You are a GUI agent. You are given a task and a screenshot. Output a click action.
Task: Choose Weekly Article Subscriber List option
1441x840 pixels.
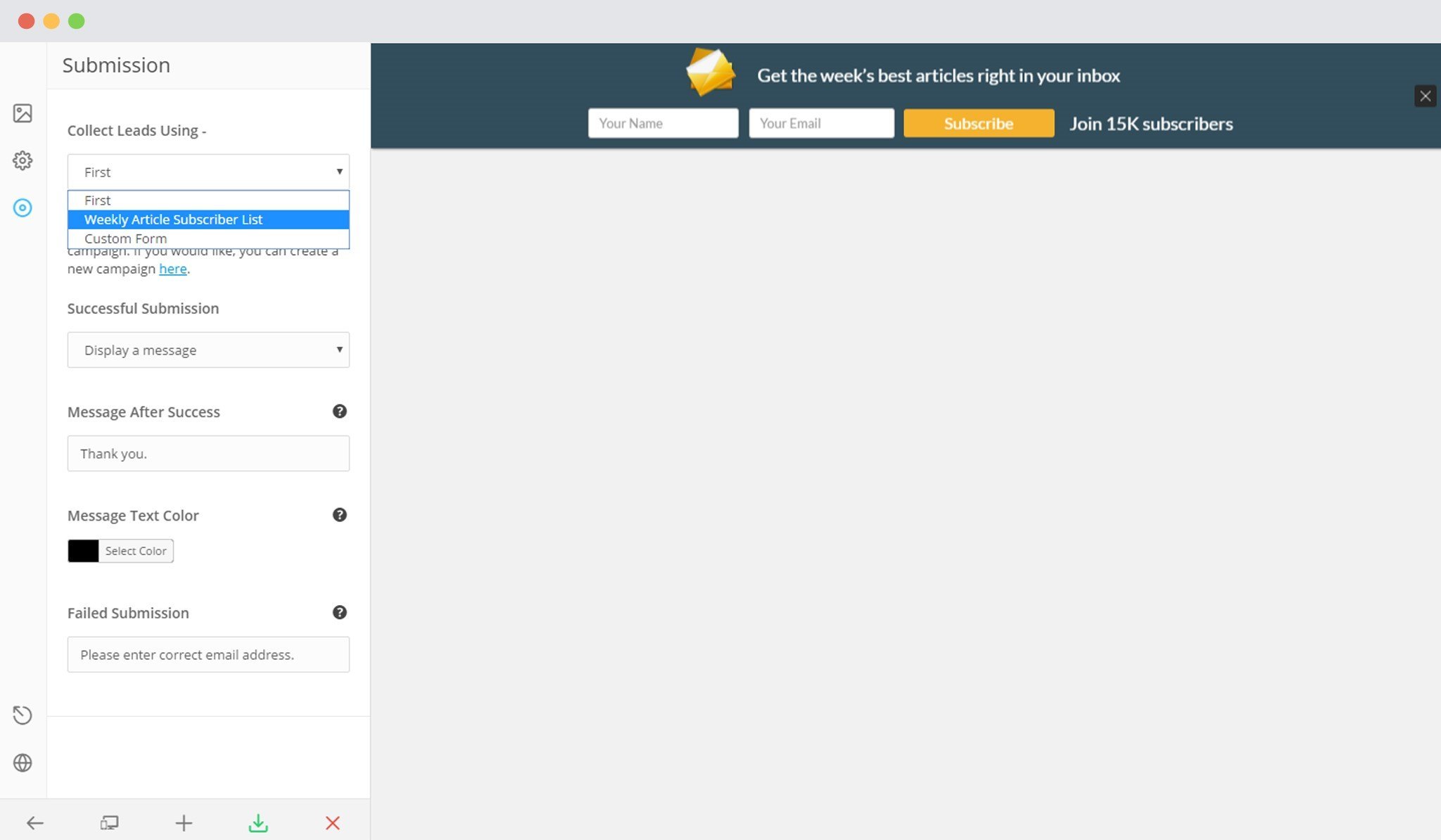click(208, 219)
